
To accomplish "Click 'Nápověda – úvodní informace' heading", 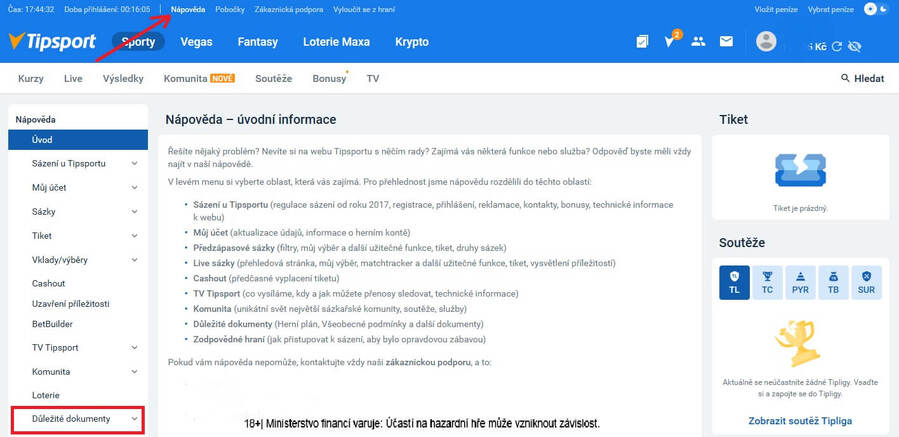I will pyautogui.click(x=251, y=119).
